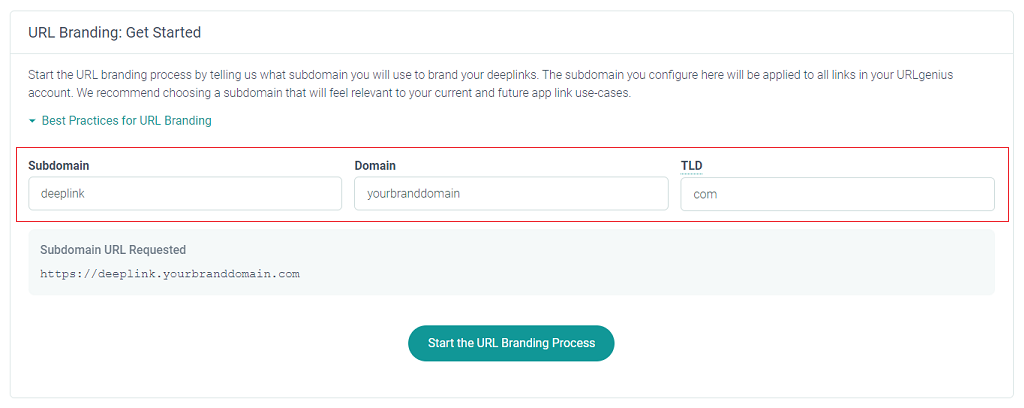
Task: Click the phrase app link use-cases
Action: pyautogui.click(x=590, y=93)
